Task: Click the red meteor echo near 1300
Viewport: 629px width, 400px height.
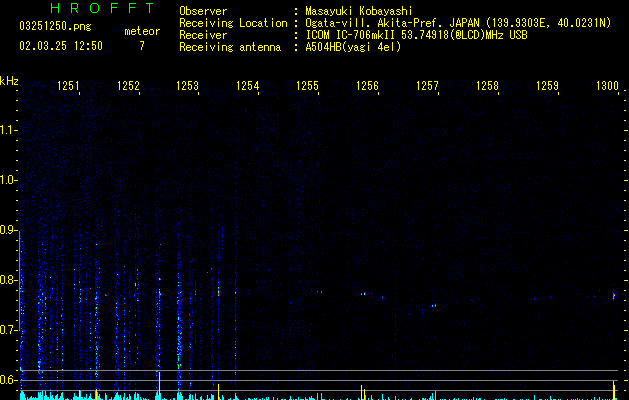Action: [x=614, y=296]
